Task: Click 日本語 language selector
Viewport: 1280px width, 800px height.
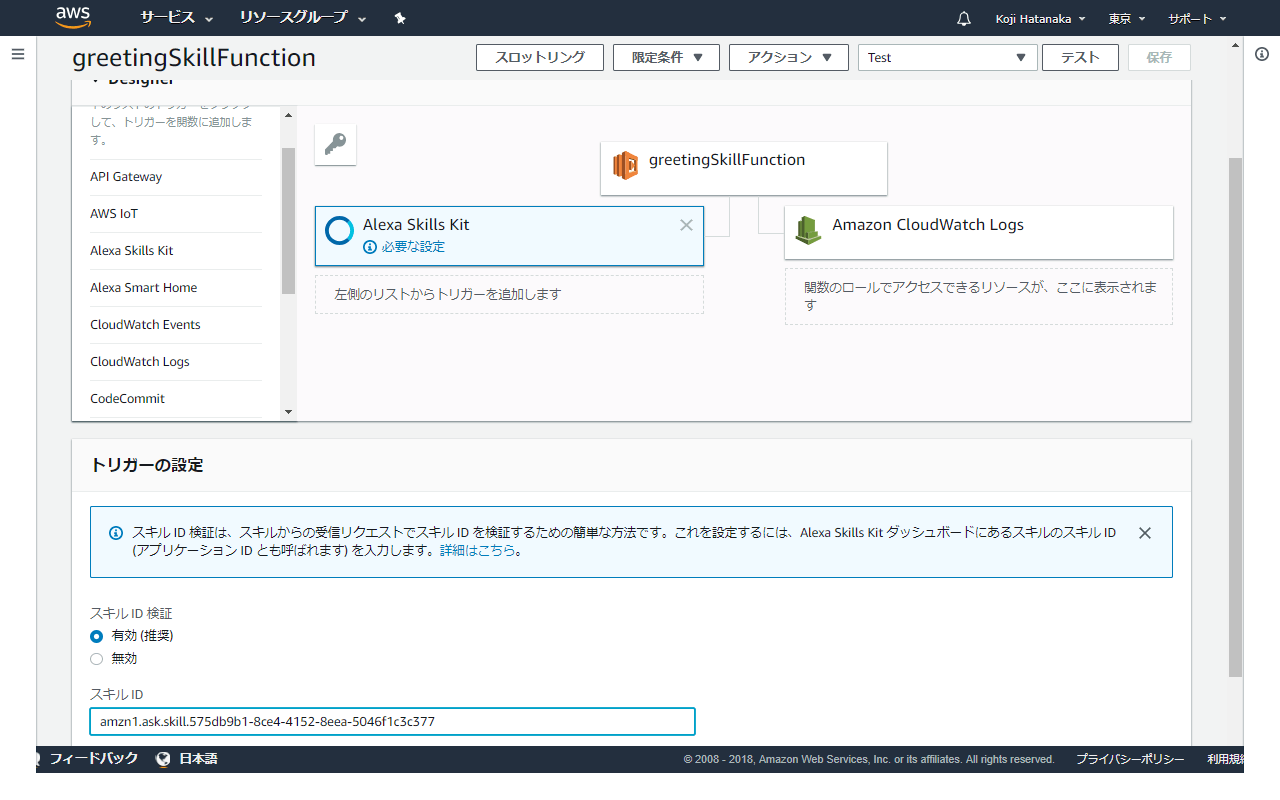Action: click(198, 759)
